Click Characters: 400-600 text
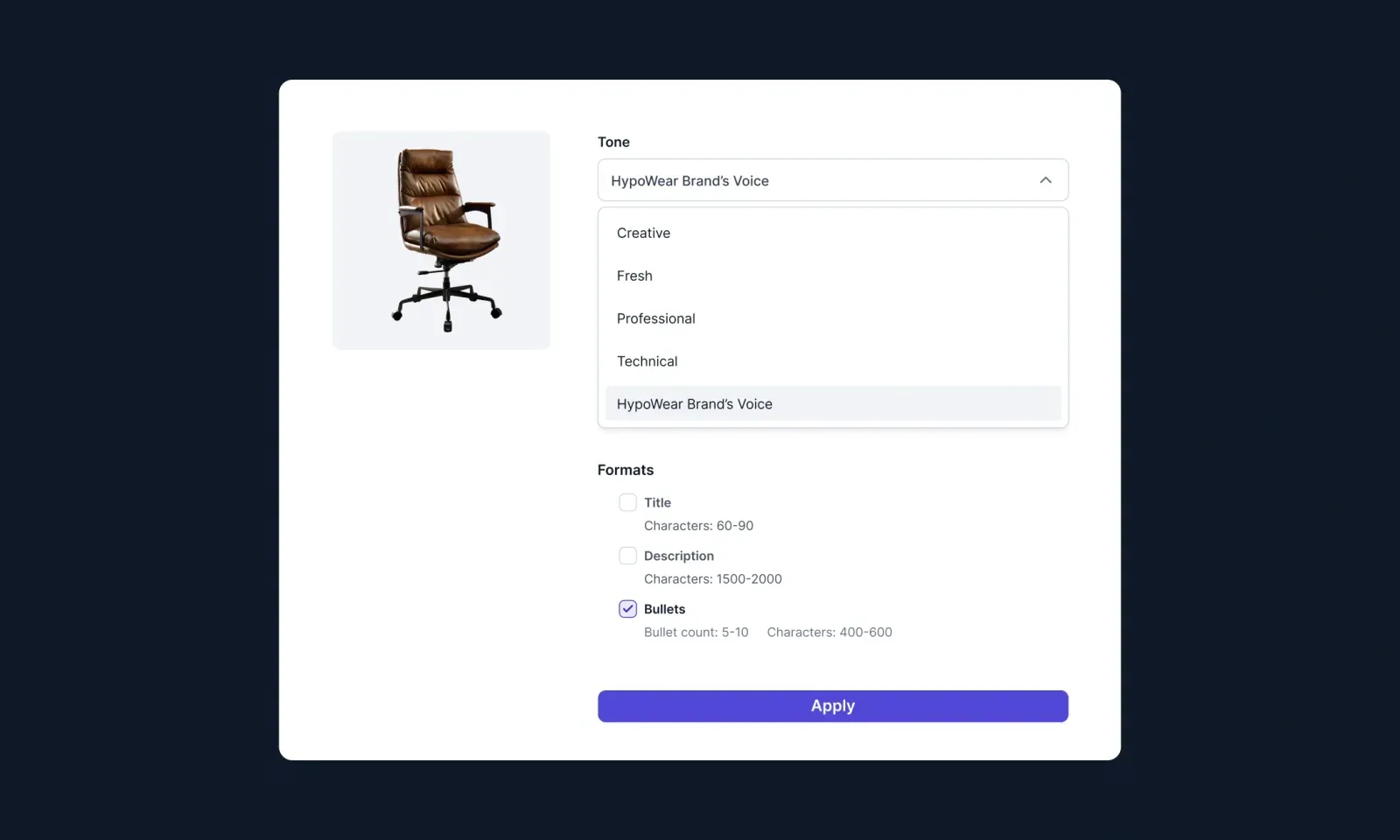The image size is (1400, 840). pos(829,633)
